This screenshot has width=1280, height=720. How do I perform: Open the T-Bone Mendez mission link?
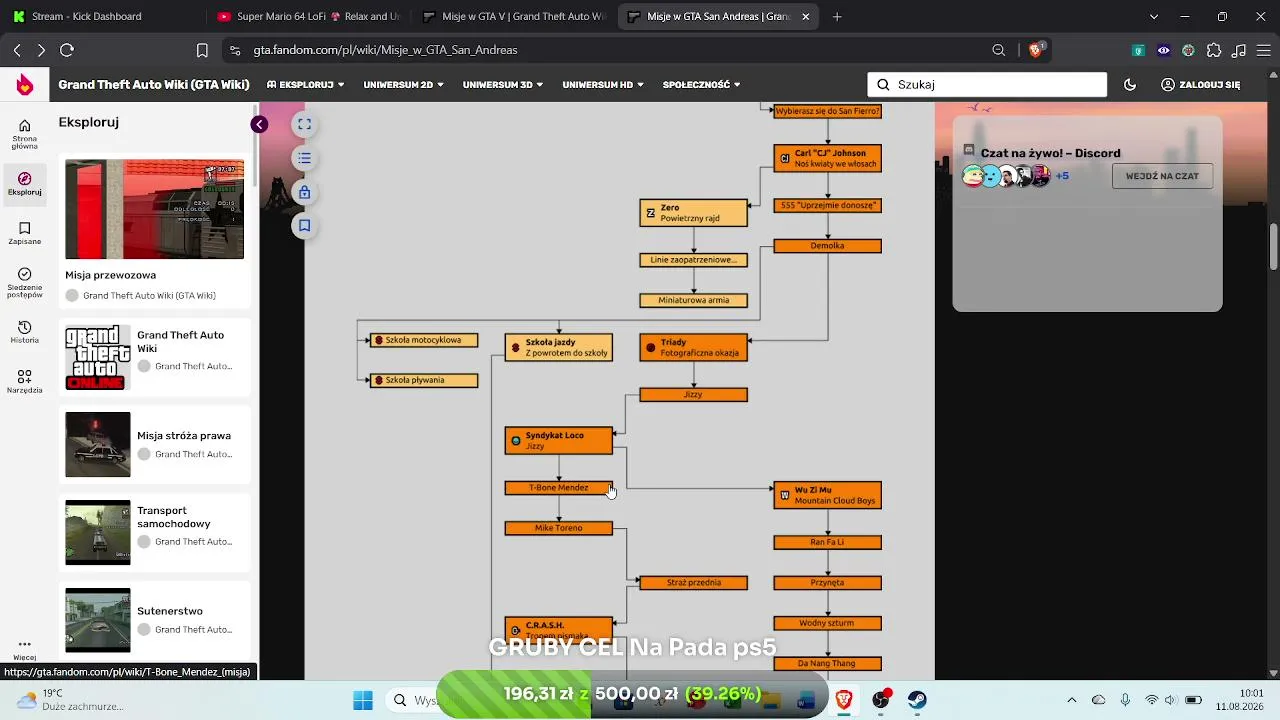[x=559, y=488]
